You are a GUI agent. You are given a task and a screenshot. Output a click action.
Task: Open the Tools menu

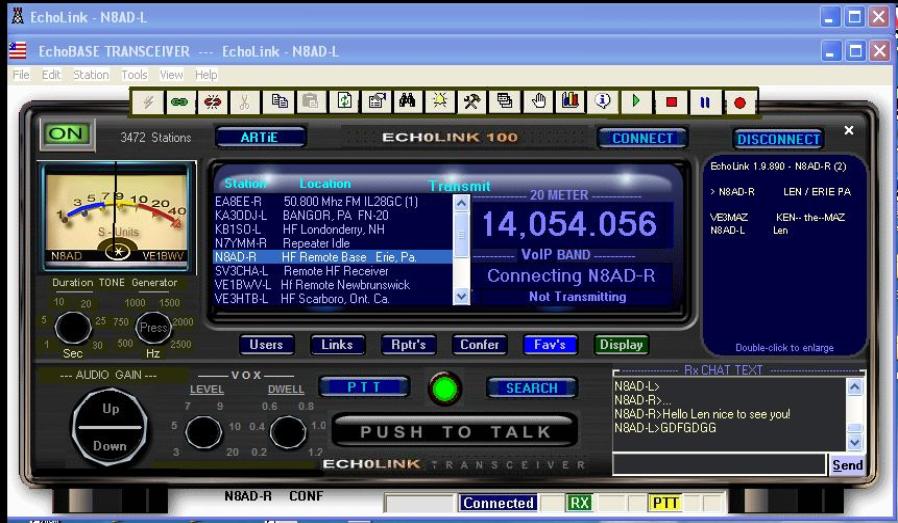134,75
